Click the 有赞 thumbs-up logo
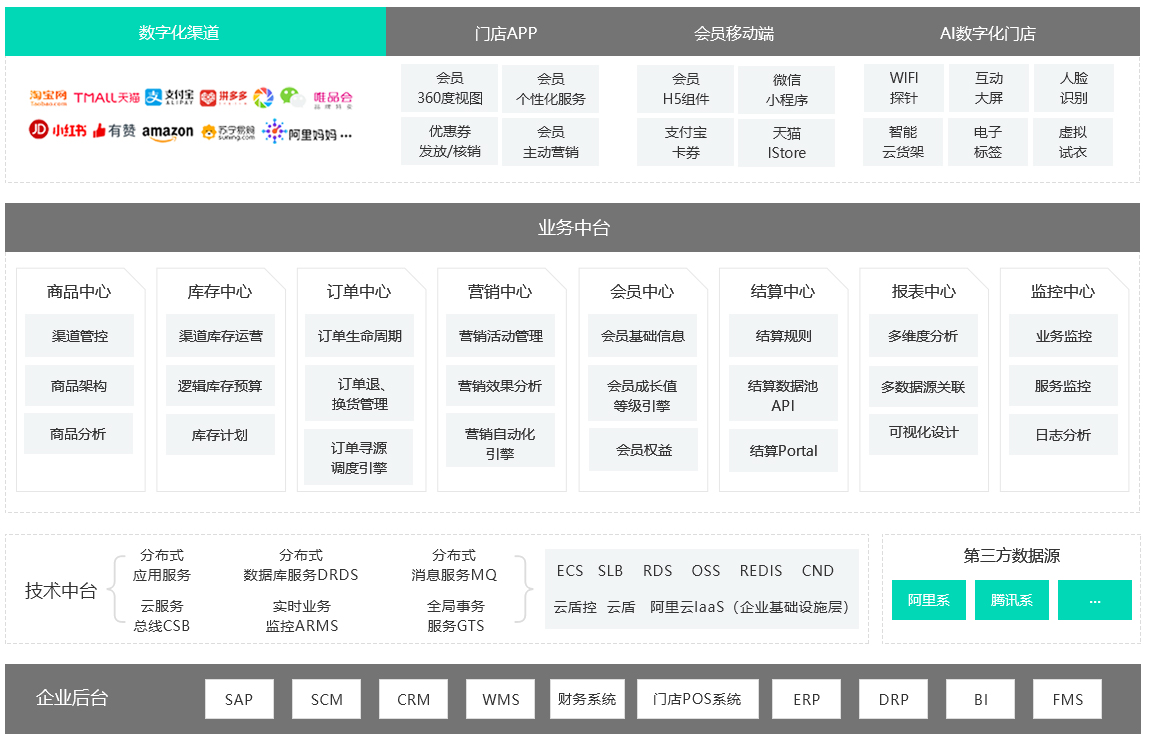Viewport: 1149px width, 746px height. (114, 130)
